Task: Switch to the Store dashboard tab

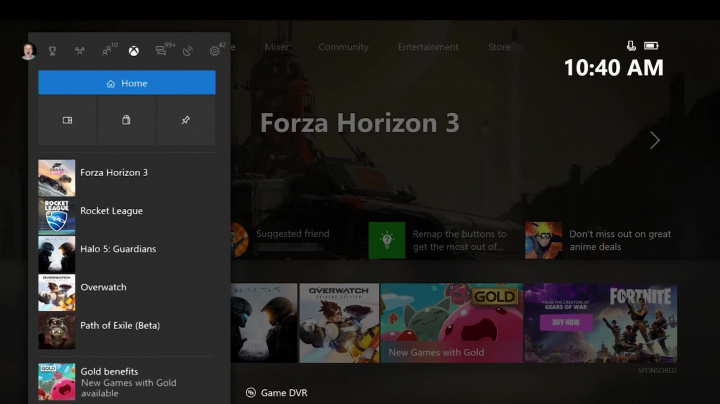Action: click(x=499, y=47)
